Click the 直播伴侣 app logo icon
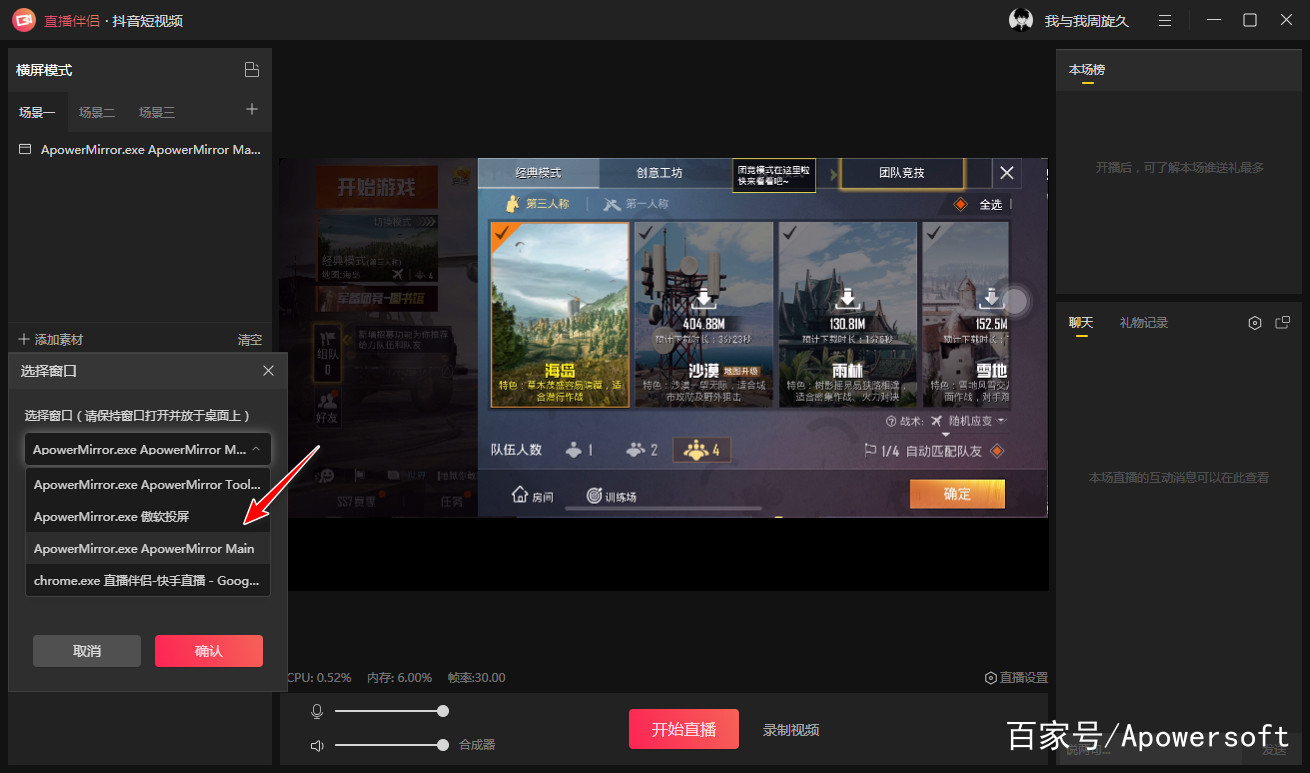The image size is (1310, 773). pyautogui.click(x=24, y=20)
